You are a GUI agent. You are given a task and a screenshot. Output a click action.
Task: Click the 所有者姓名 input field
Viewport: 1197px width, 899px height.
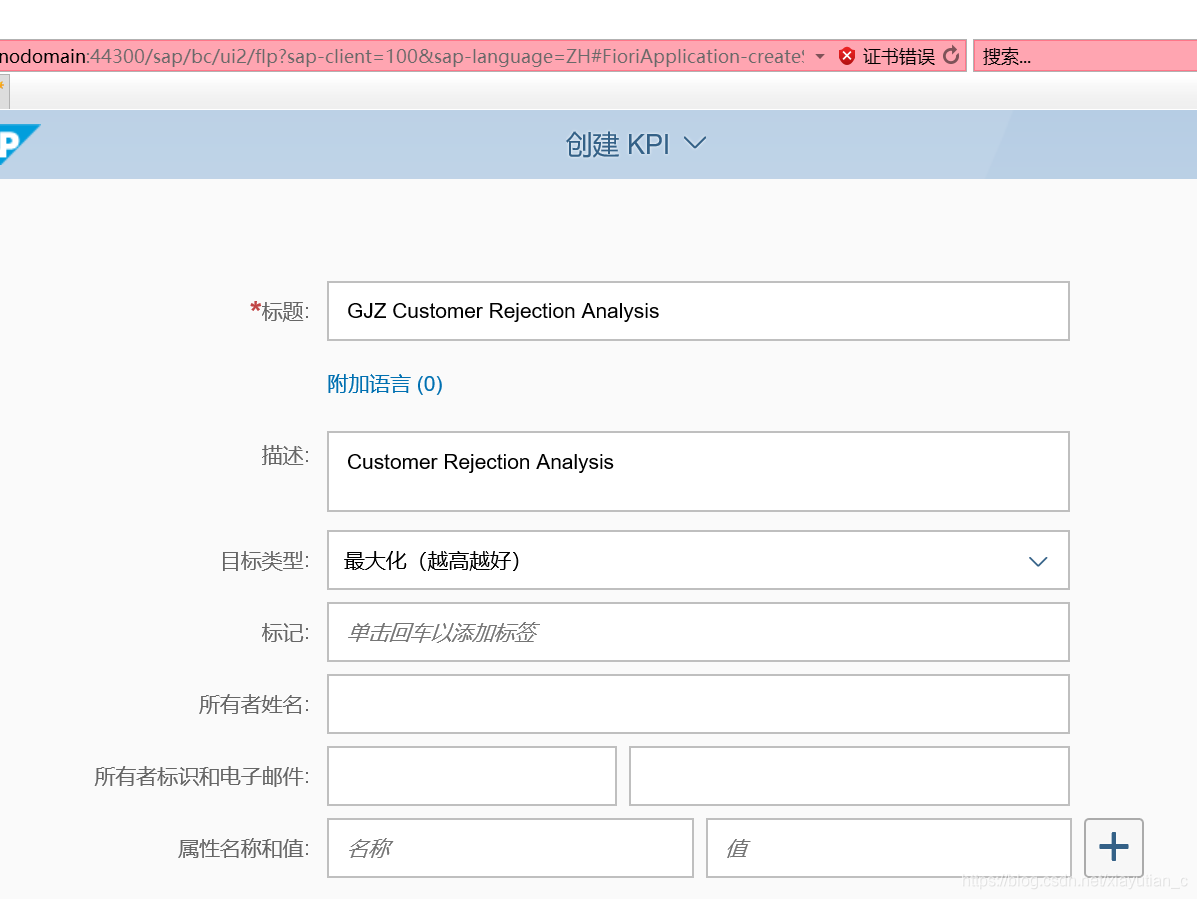point(698,704)
